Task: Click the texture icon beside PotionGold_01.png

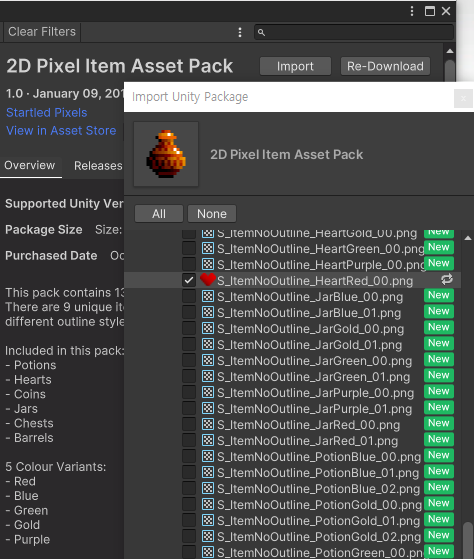Action: pos(208,520)
